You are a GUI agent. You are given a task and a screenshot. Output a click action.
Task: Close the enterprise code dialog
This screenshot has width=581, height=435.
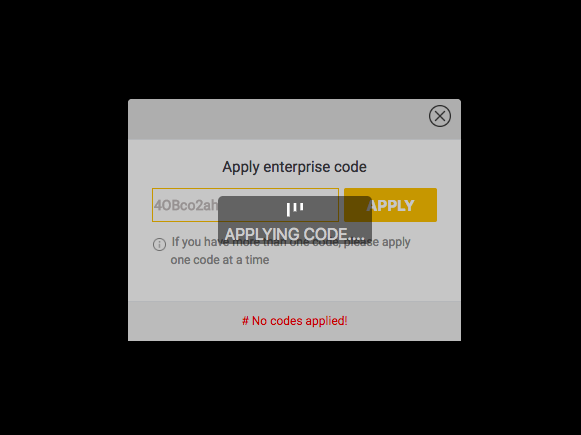click(440, 116)
